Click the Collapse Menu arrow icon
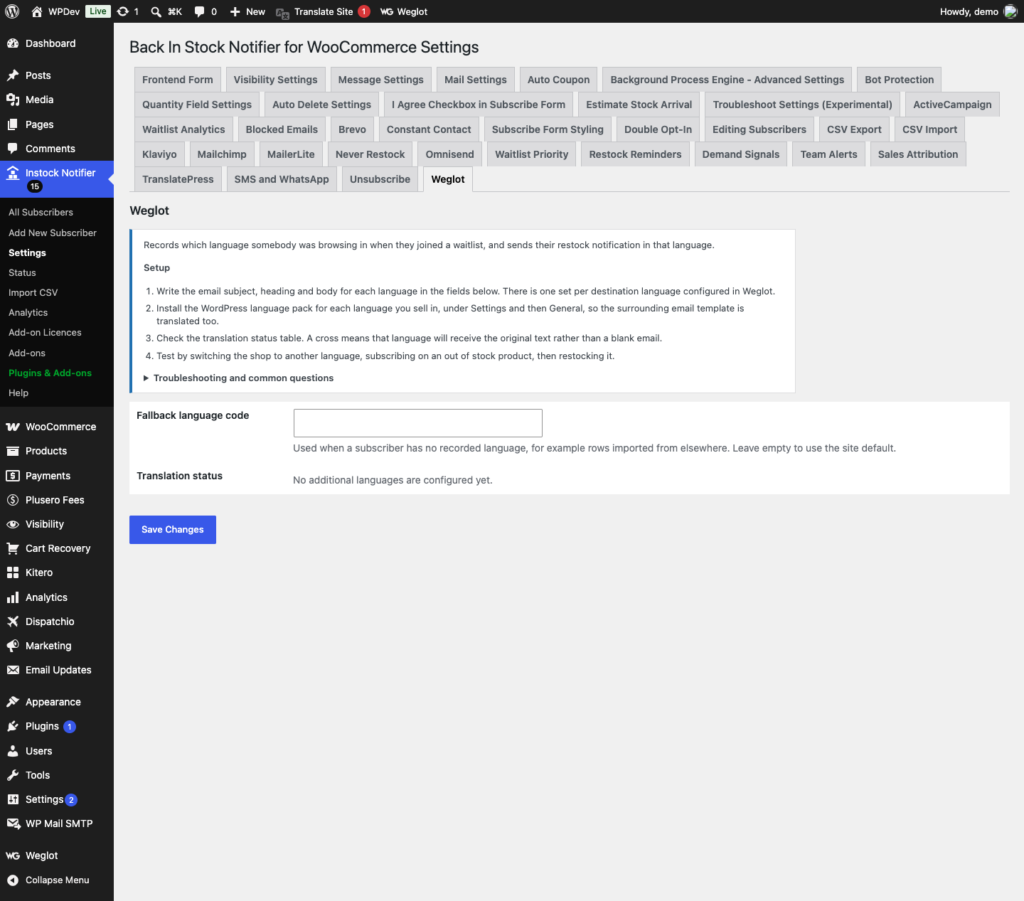Viewport: 1024px width, 901px height. pos(12,879)
